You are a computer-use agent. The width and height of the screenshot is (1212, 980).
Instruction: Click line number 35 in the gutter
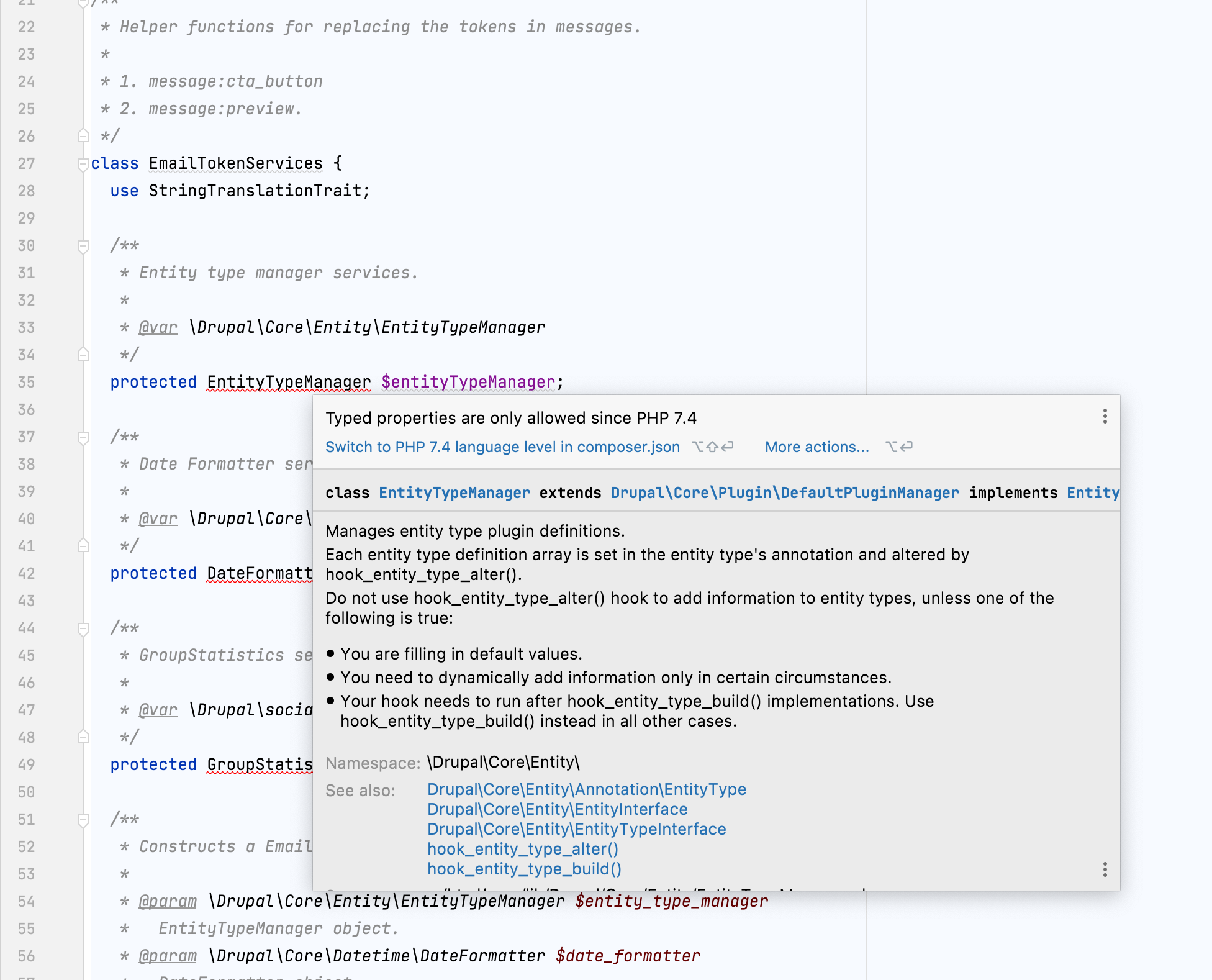(x=26, y=382)
